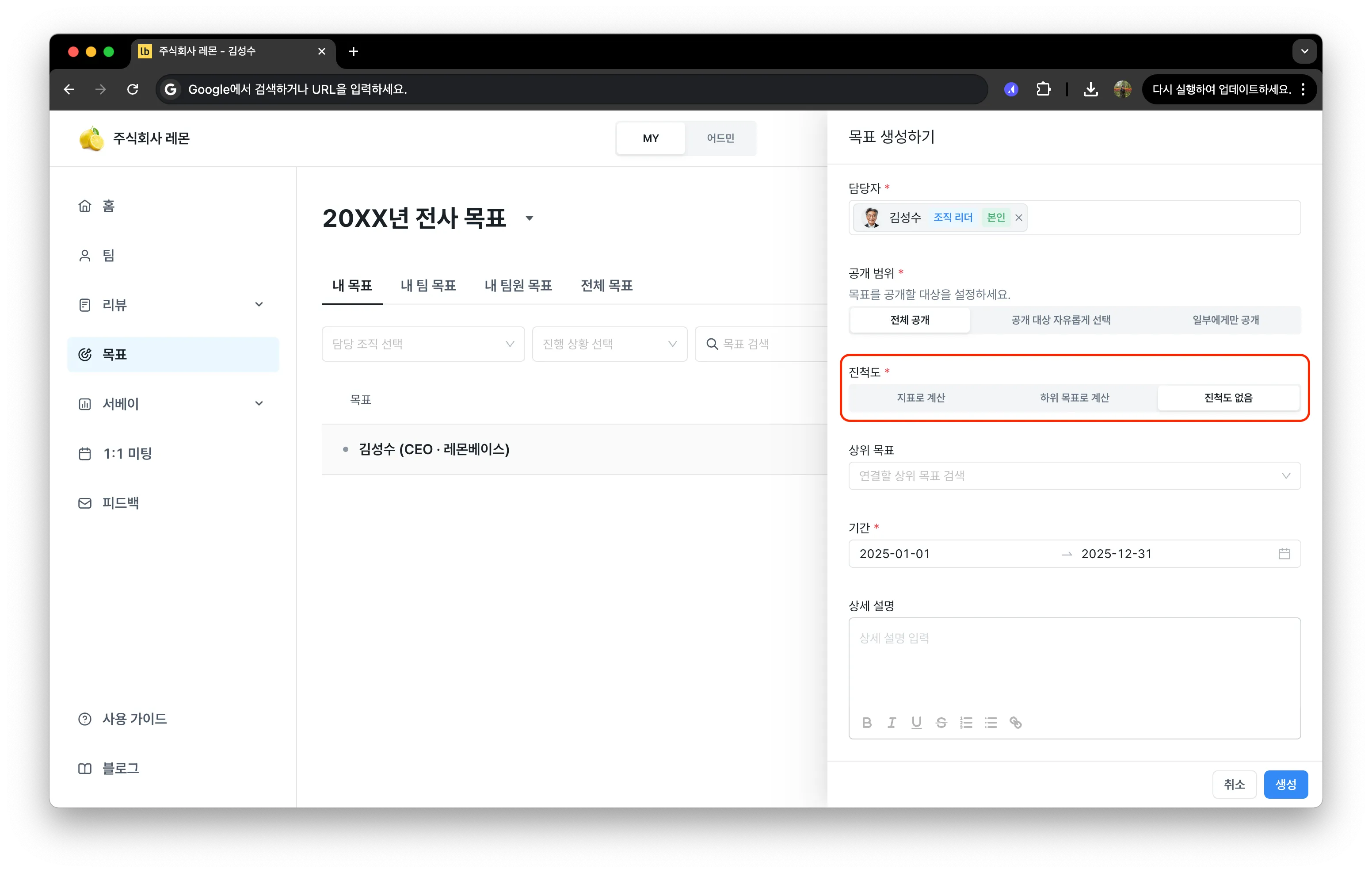
Task: Click the start date 2025-01-01
Action: 895,554
